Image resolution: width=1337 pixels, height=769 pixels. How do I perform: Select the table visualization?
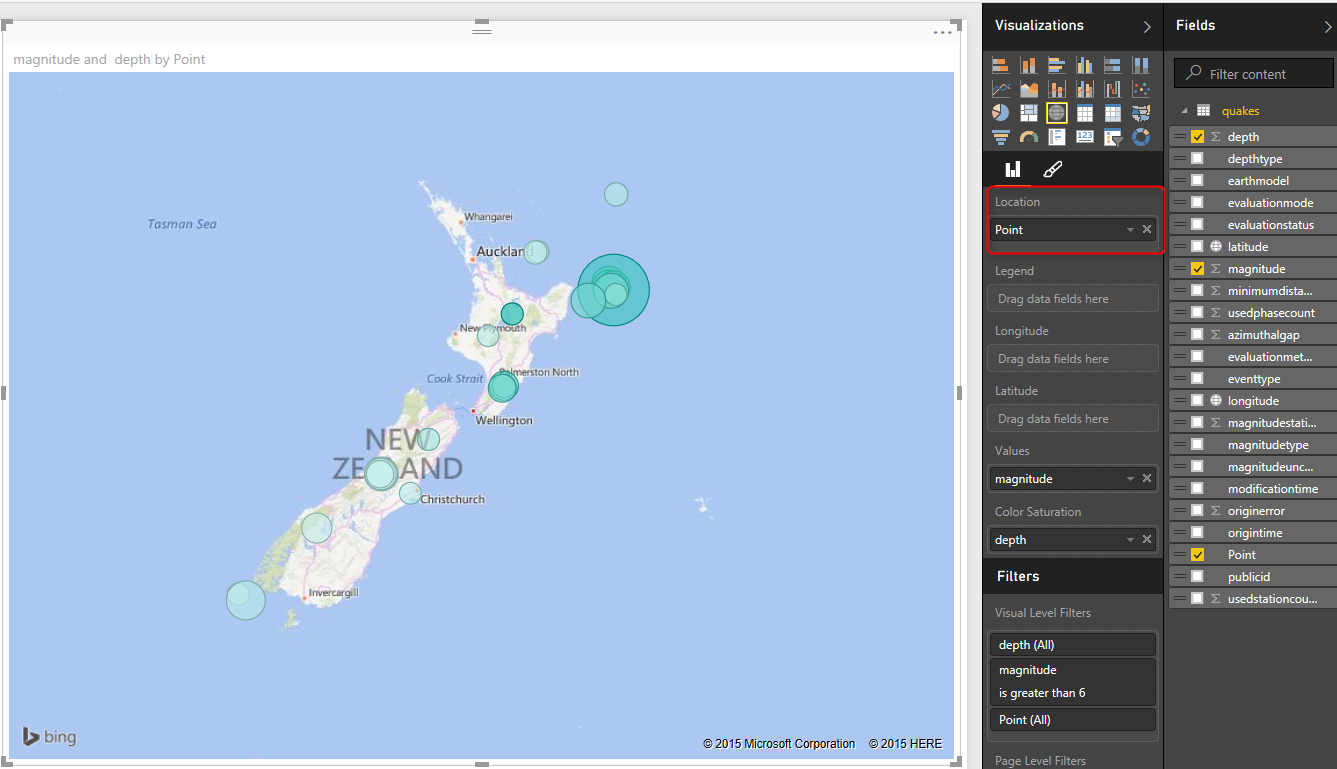pyautogui.click(x=1084, y=113)
